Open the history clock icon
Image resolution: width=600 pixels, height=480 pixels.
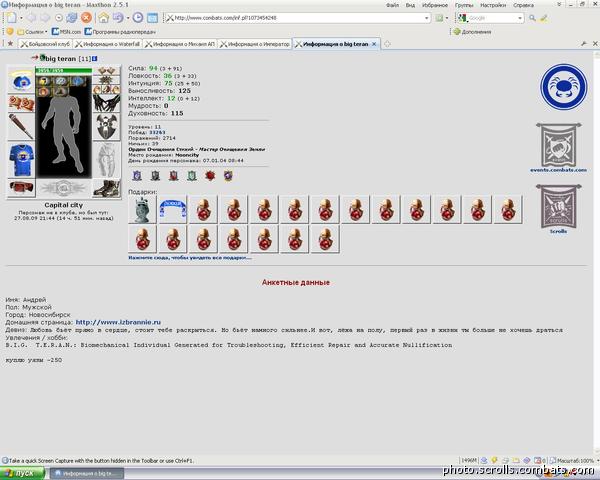[x=138, y=18]
